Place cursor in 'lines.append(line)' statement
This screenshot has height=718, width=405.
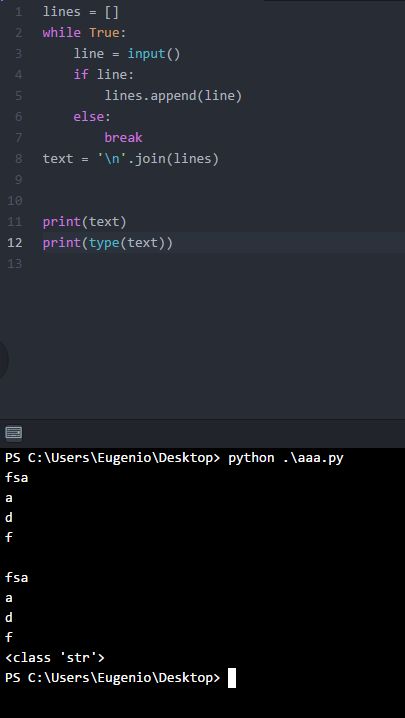point(173,96)
